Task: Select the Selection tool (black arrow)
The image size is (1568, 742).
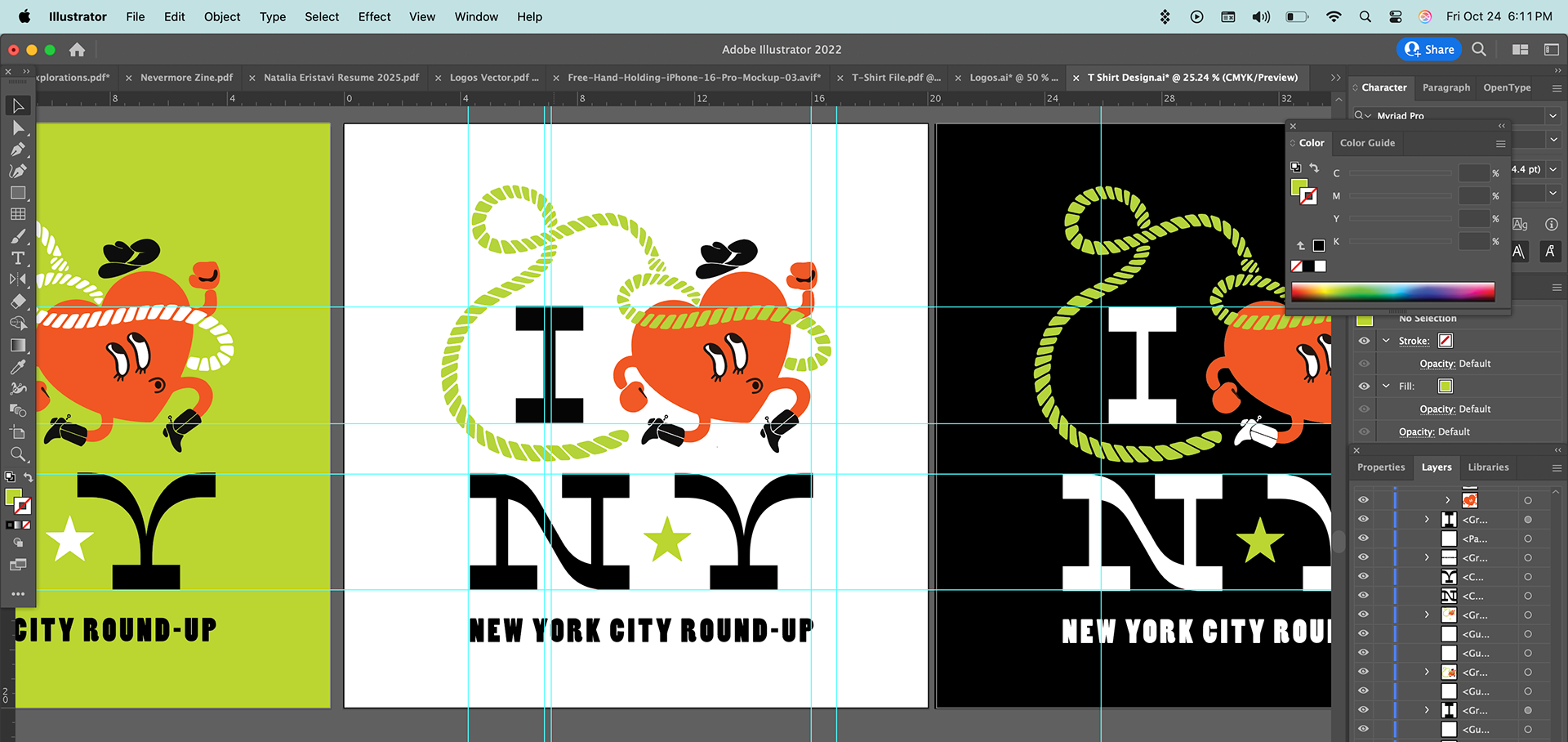Action: [x=18, y=105]
